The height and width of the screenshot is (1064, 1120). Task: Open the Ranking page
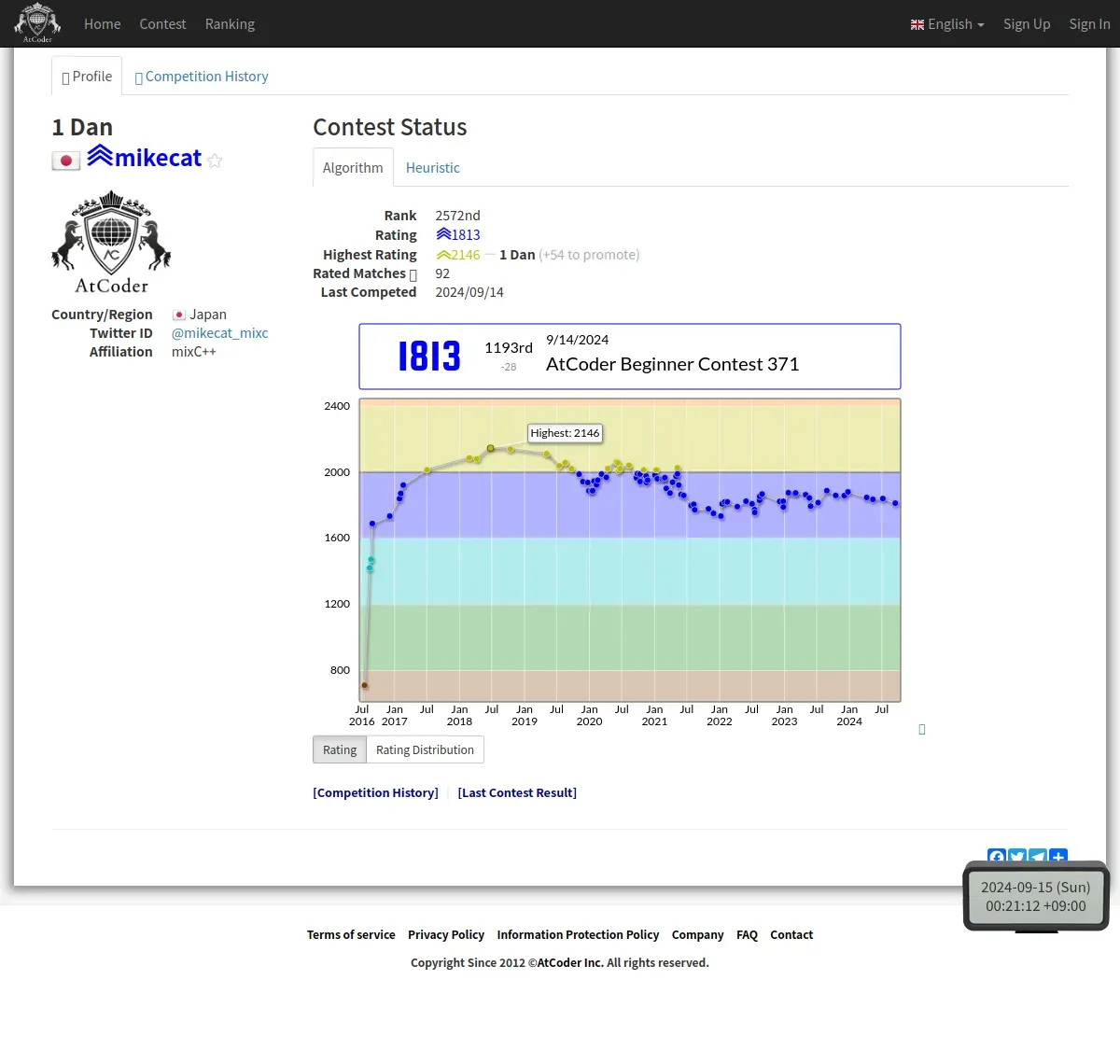click(x=230, y=24)
